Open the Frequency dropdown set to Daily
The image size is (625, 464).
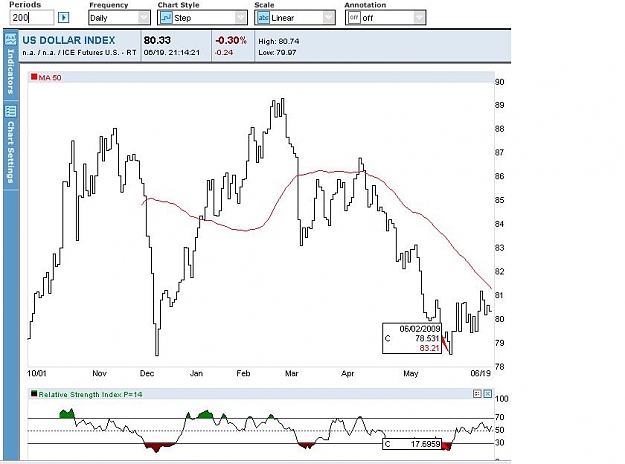(119, 18)
